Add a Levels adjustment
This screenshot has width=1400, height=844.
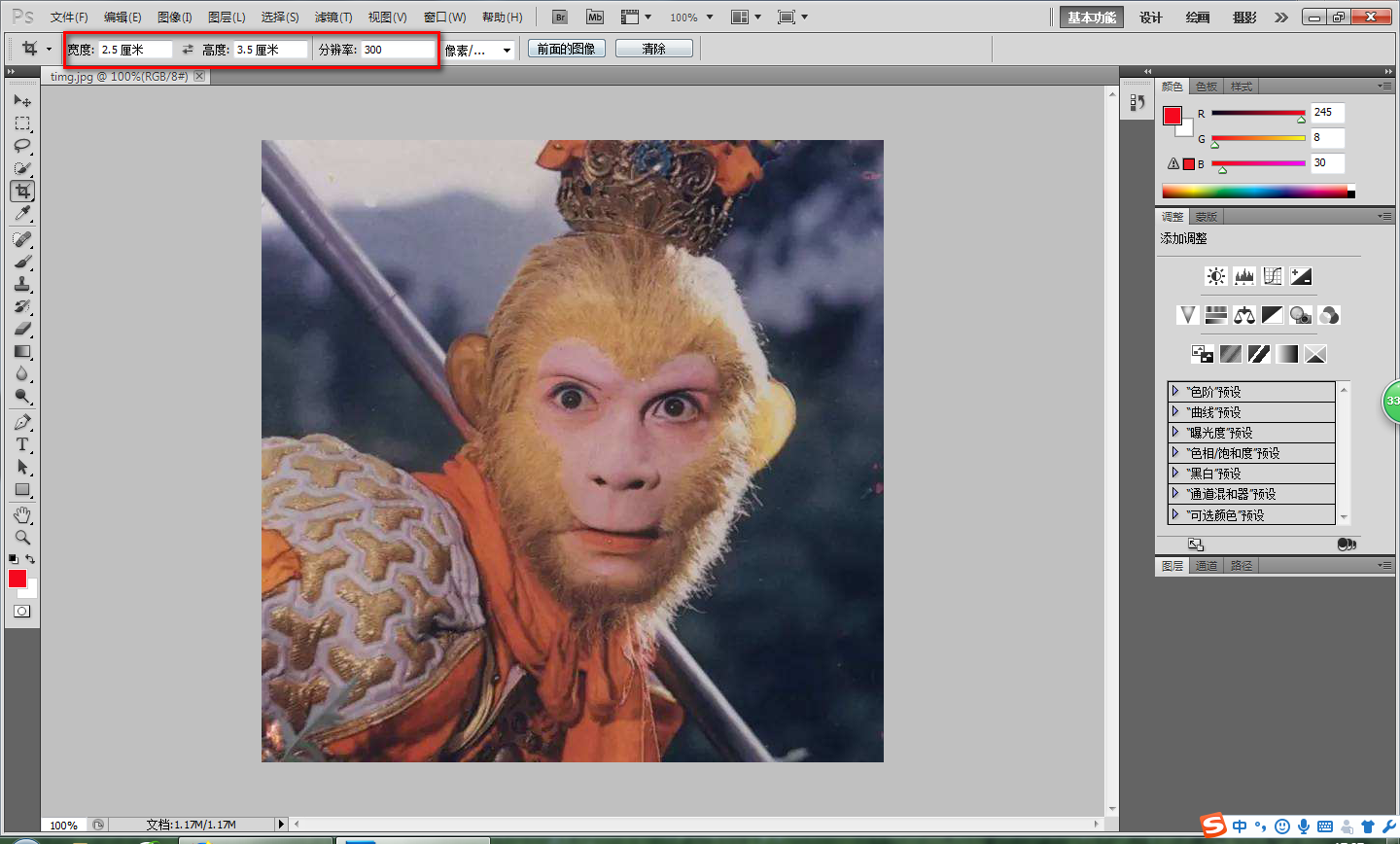pyautogui.click(x=1244, y=276)
